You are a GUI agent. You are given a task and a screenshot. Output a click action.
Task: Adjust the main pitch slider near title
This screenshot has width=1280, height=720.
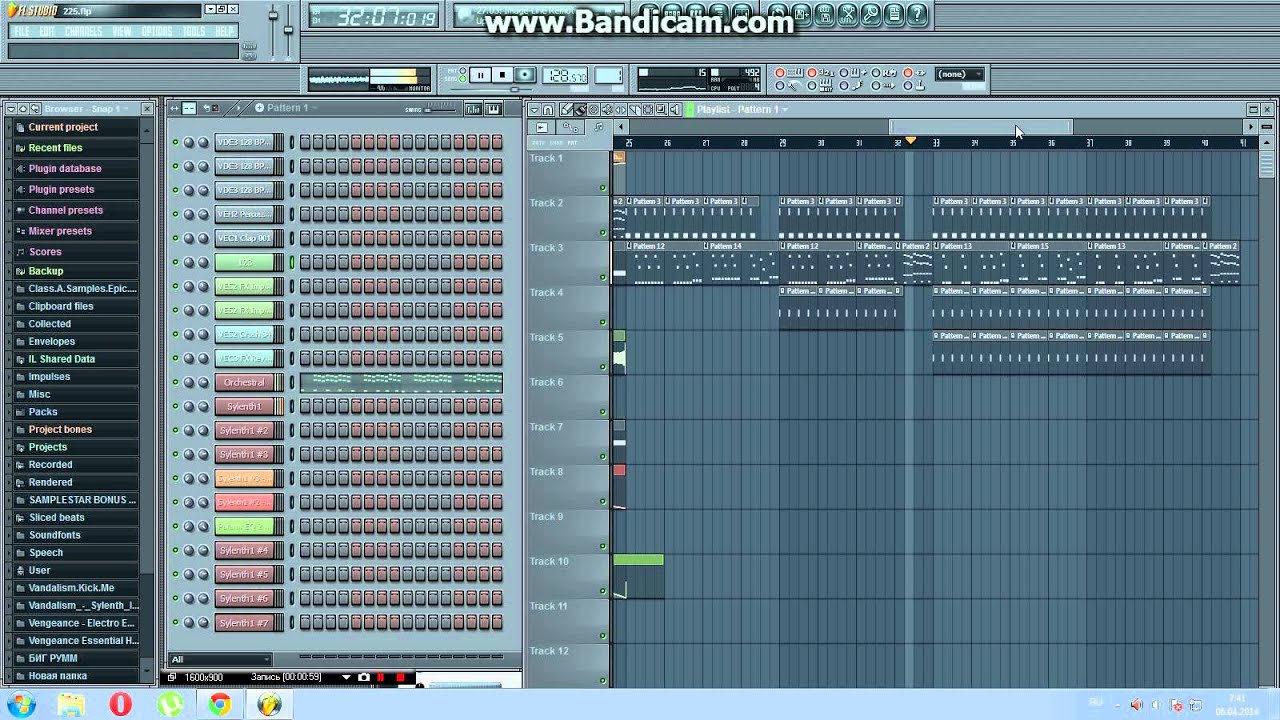click(288, 30)
